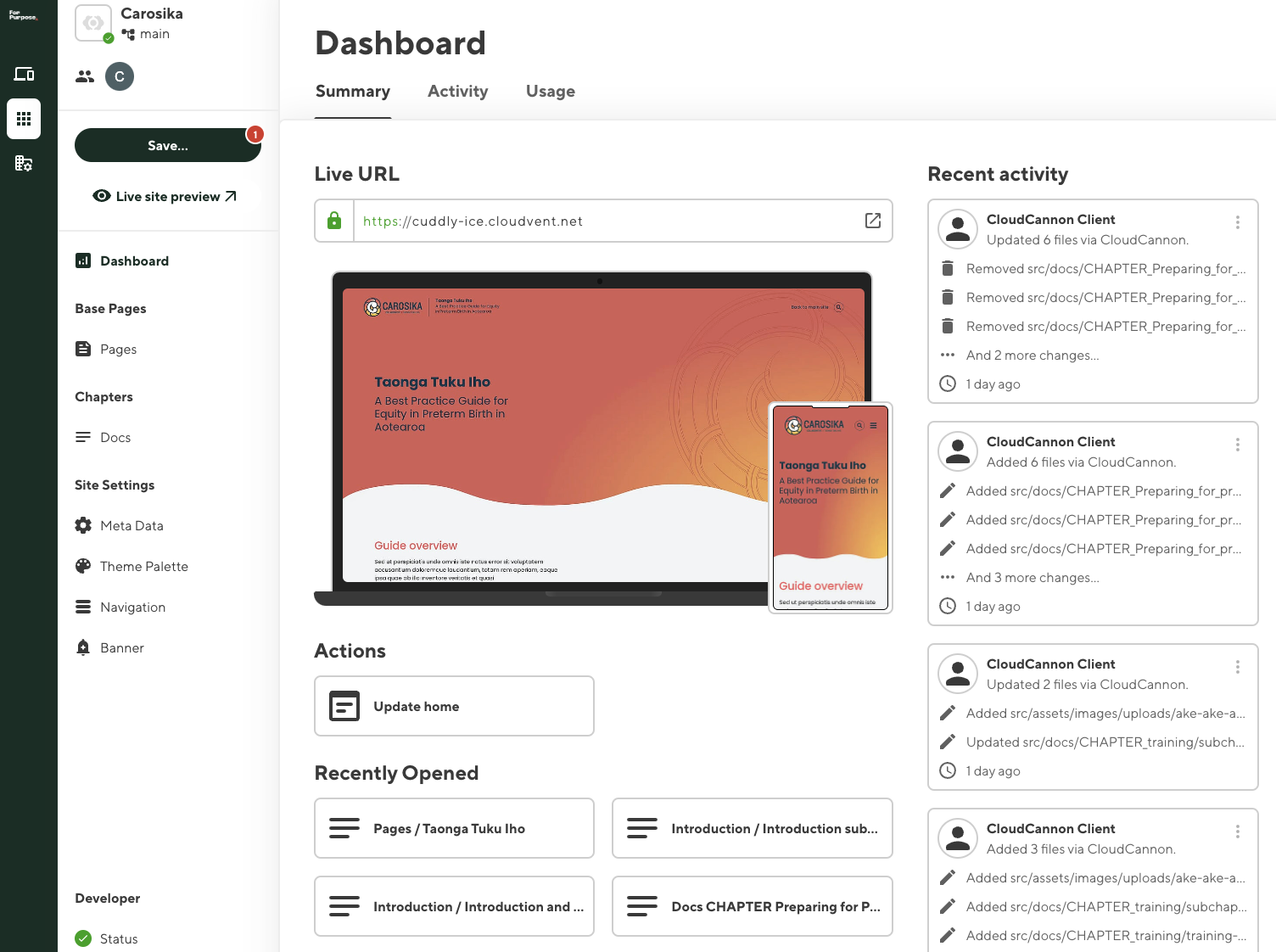The width and height of the screenshot is (1276, 952).
Task: Open the sites icon in left rail
Action: (x=24, y=75)
